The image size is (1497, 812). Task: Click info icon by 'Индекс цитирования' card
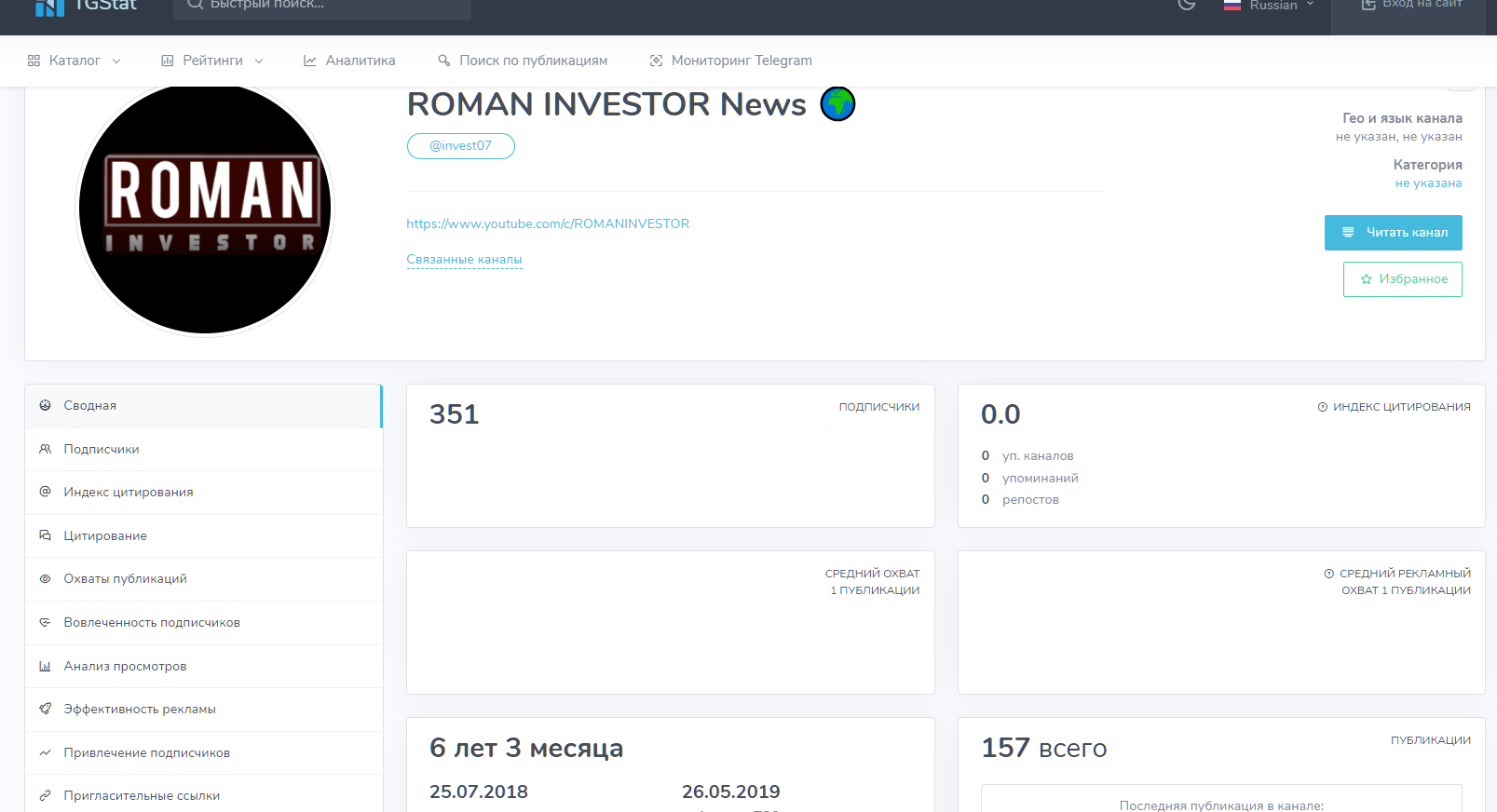[x=1323, y=407]
